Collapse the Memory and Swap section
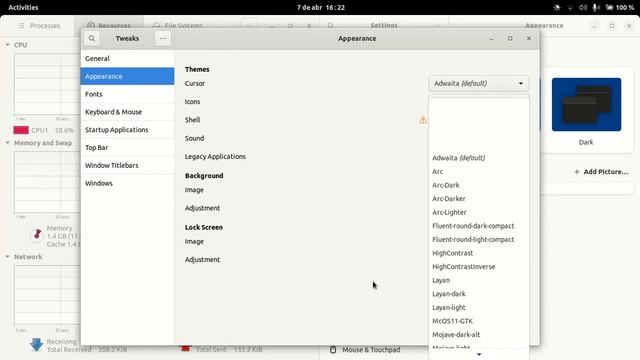Image resolution: width=640 pixels, height=360 pixels. (x=7, y=143)
